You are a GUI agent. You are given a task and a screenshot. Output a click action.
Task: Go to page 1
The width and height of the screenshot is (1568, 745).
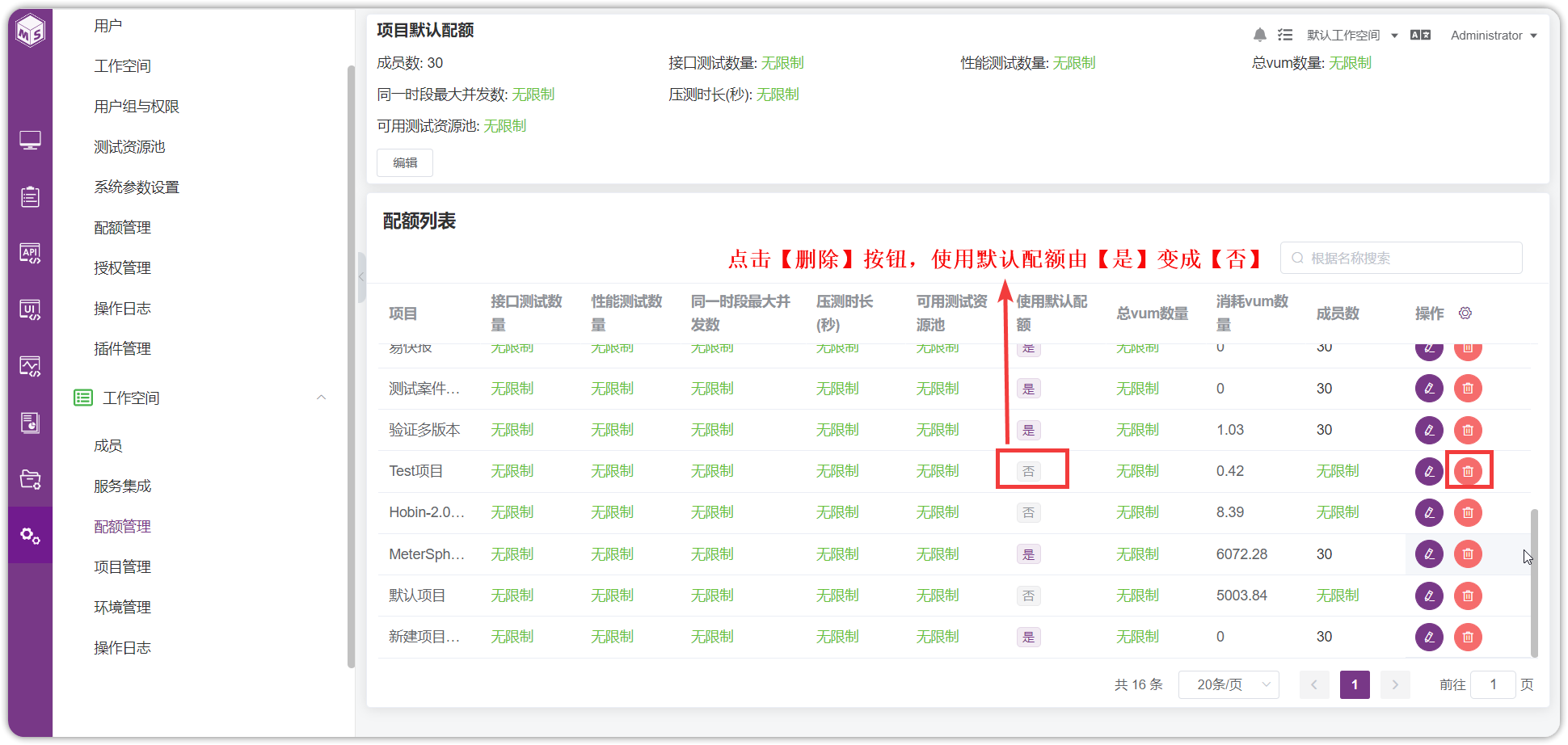click(1355, 684)
